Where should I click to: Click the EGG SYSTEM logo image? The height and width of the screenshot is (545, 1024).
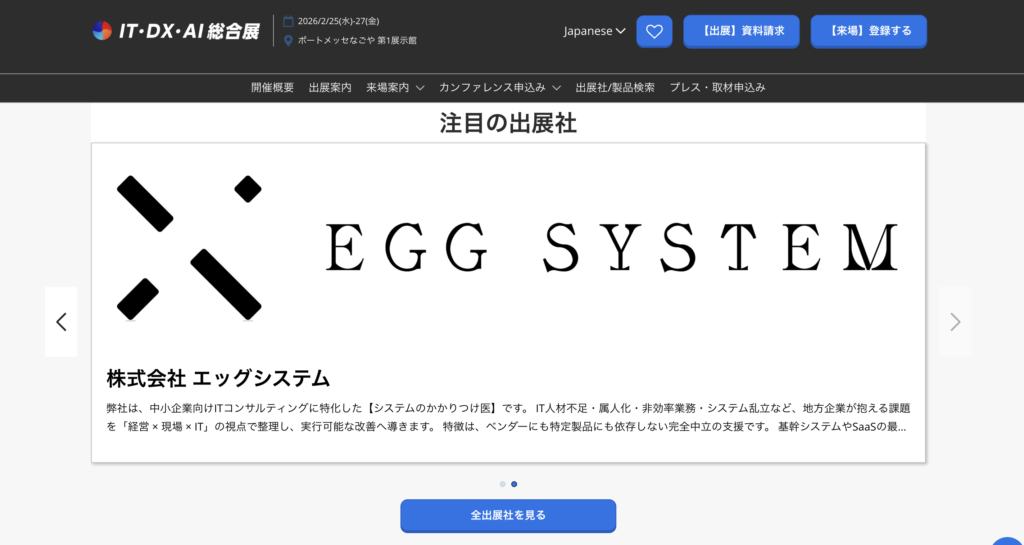tap(508, 247)
